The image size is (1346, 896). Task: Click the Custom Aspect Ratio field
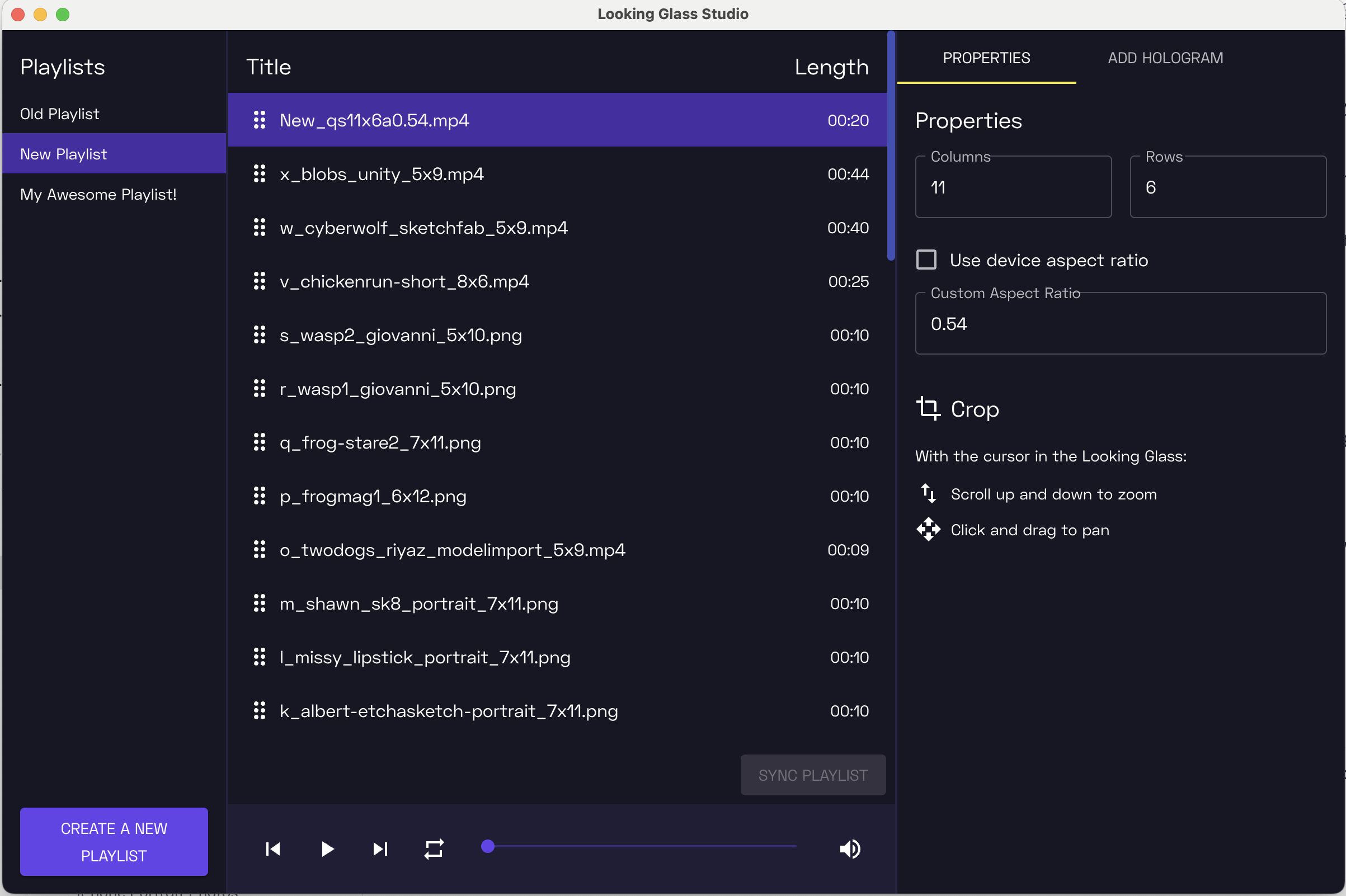(x=1120, y=324)
